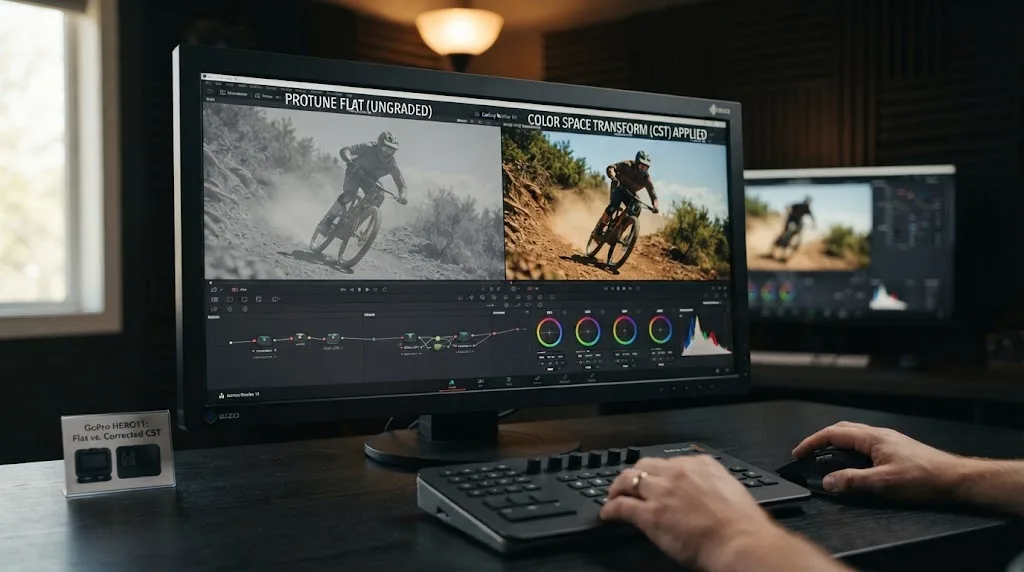Click the third palette icon under the viewer

click(244, 300)
